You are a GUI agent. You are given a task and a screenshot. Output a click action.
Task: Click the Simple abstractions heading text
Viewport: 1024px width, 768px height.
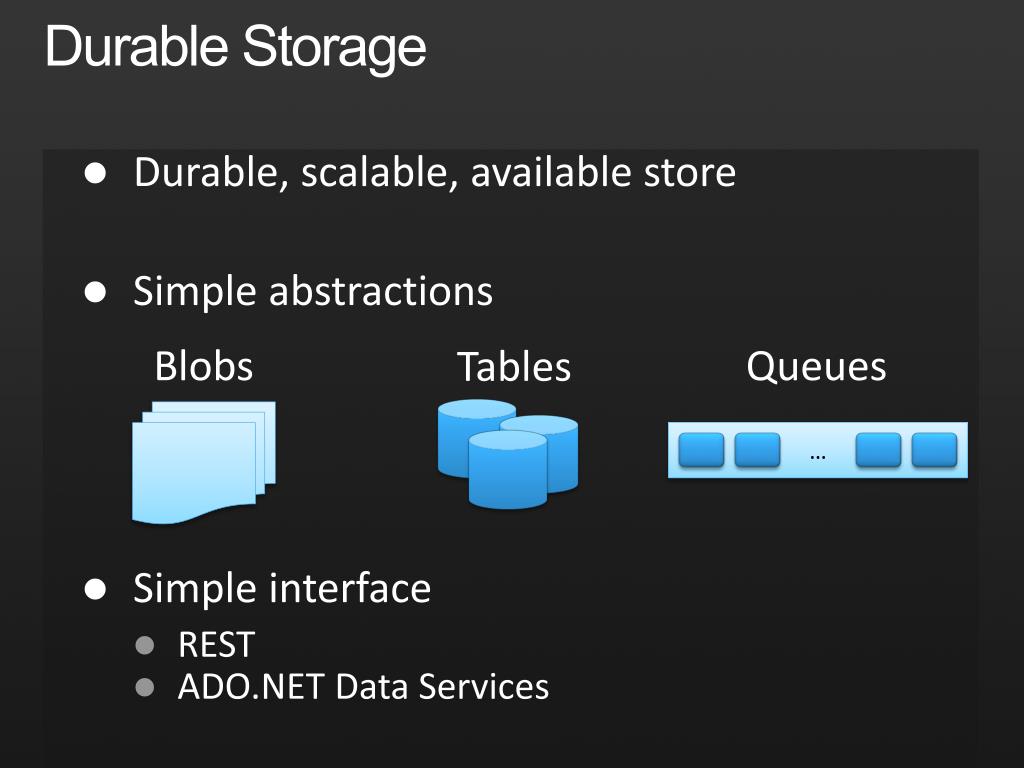pos(313,291)
